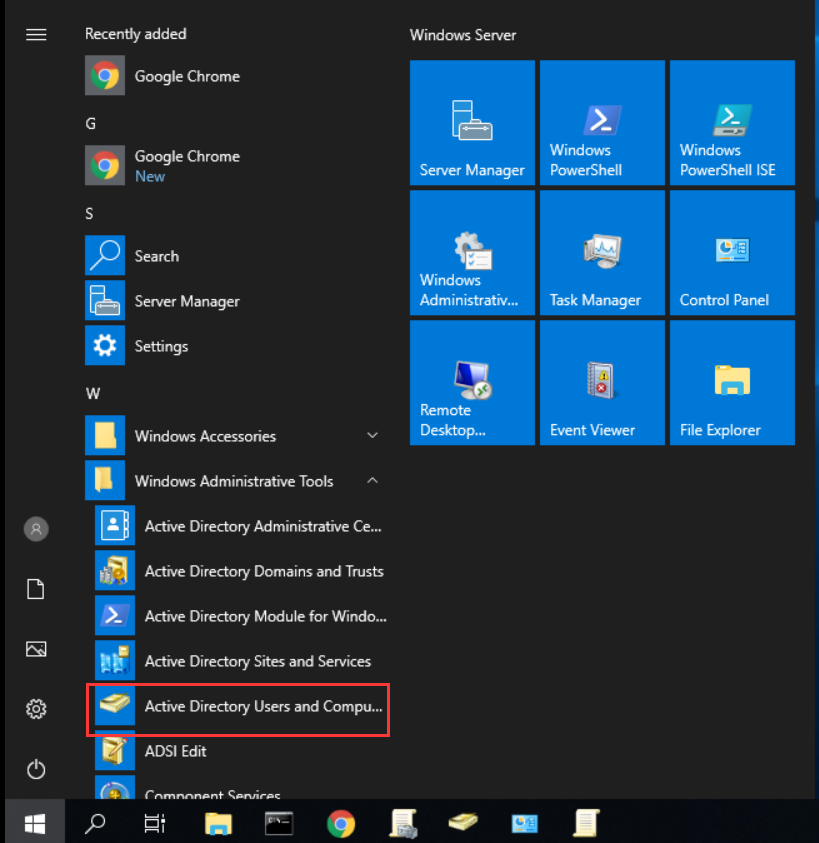Viewport: 819px width, 843px height.
Task: Open the Windows PowerShell ISE tile
Action: click(x=732, y=123)
